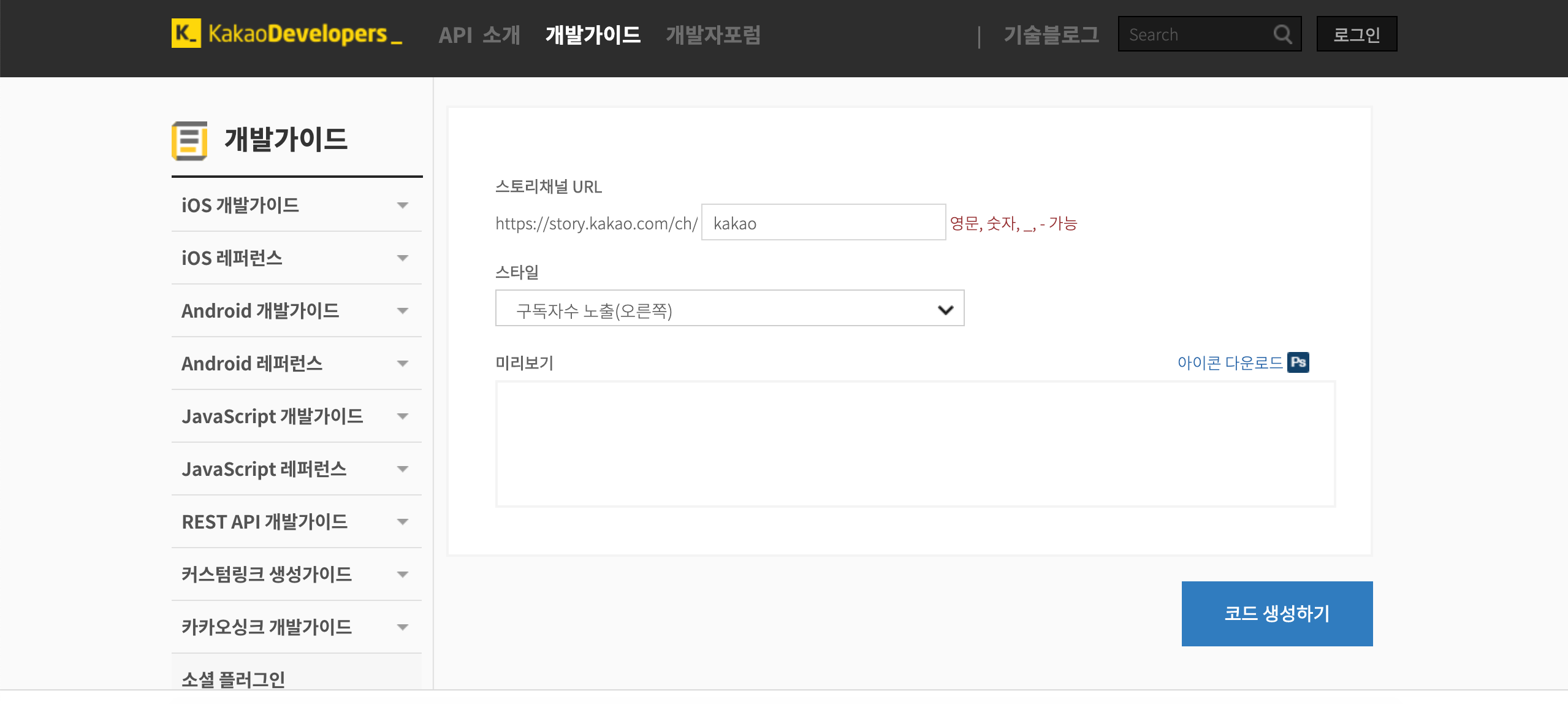Click the Kakao Developers logo
Screen dimensions: 1568x704
coord(286,34)
